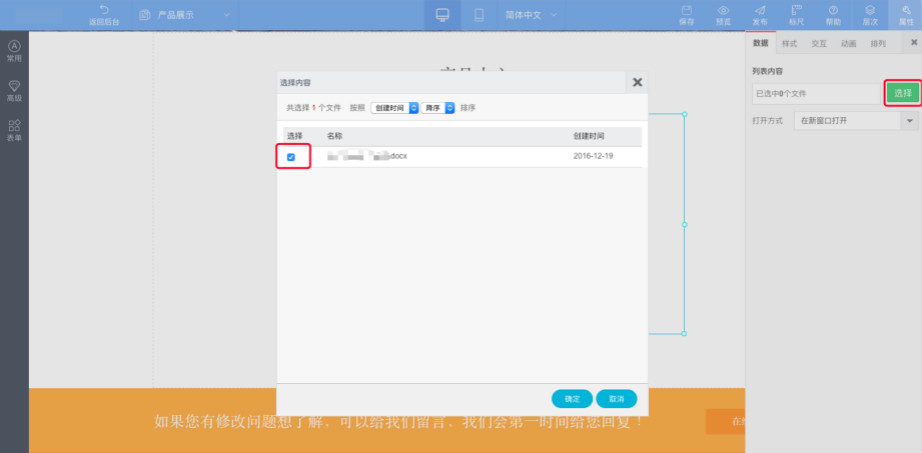Viewport: 922px width, 453px height.
Task: Switch to mobile preview device icon
Action: click(479, 14)
